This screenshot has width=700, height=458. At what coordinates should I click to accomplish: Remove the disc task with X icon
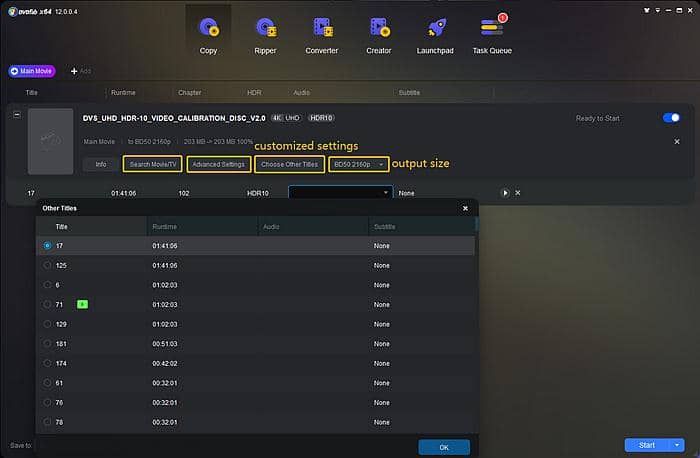click(677, 142)
